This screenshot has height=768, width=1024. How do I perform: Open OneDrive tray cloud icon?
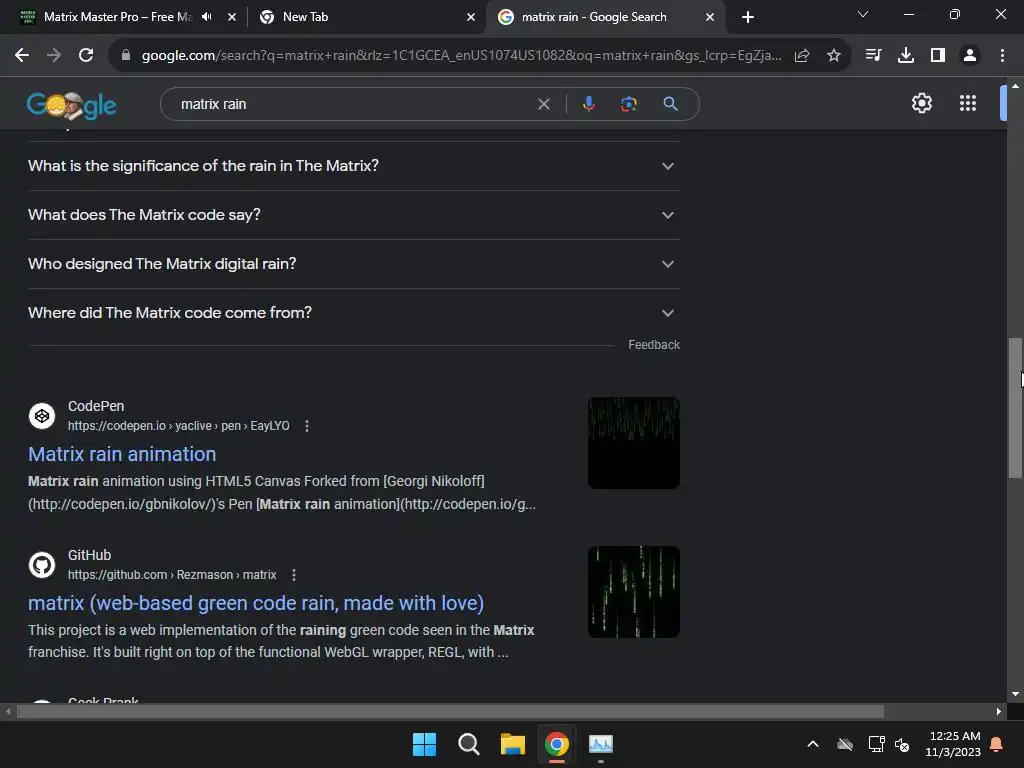(845, 744)
